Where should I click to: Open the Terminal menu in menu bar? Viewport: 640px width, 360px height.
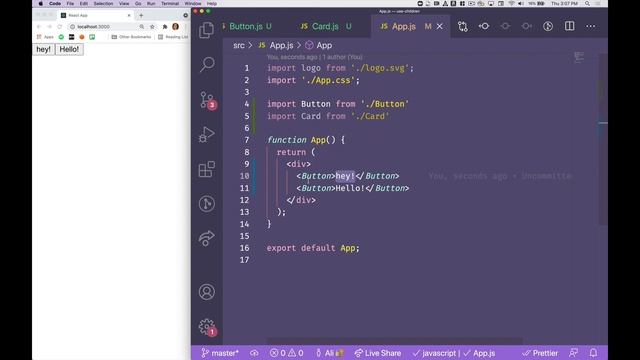pos(170,3)
